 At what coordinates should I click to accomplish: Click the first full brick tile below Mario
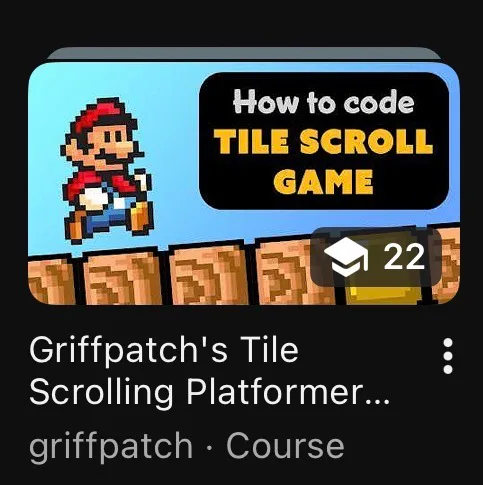click(x=123, y=278)
